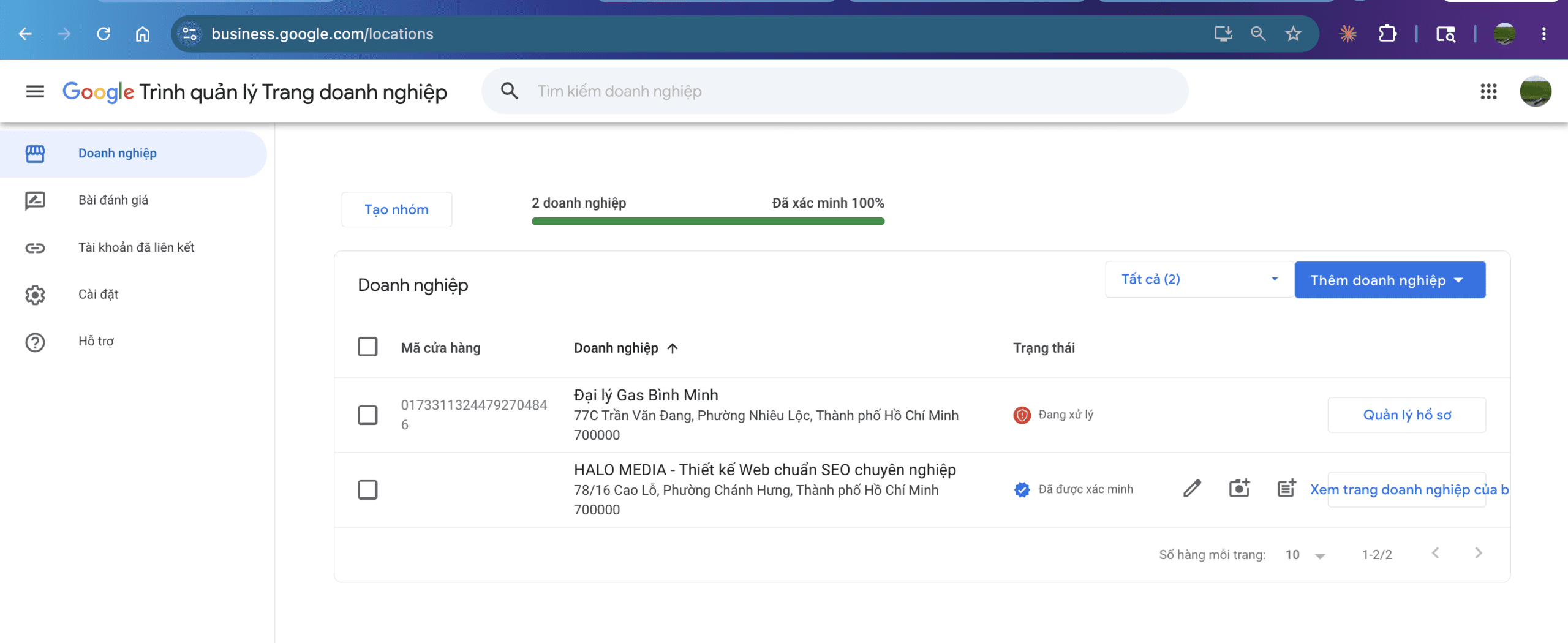1568x643 pixels.
Task: Open Xem trang doanh nghiệp link
Action: (x=1407, y=490)
